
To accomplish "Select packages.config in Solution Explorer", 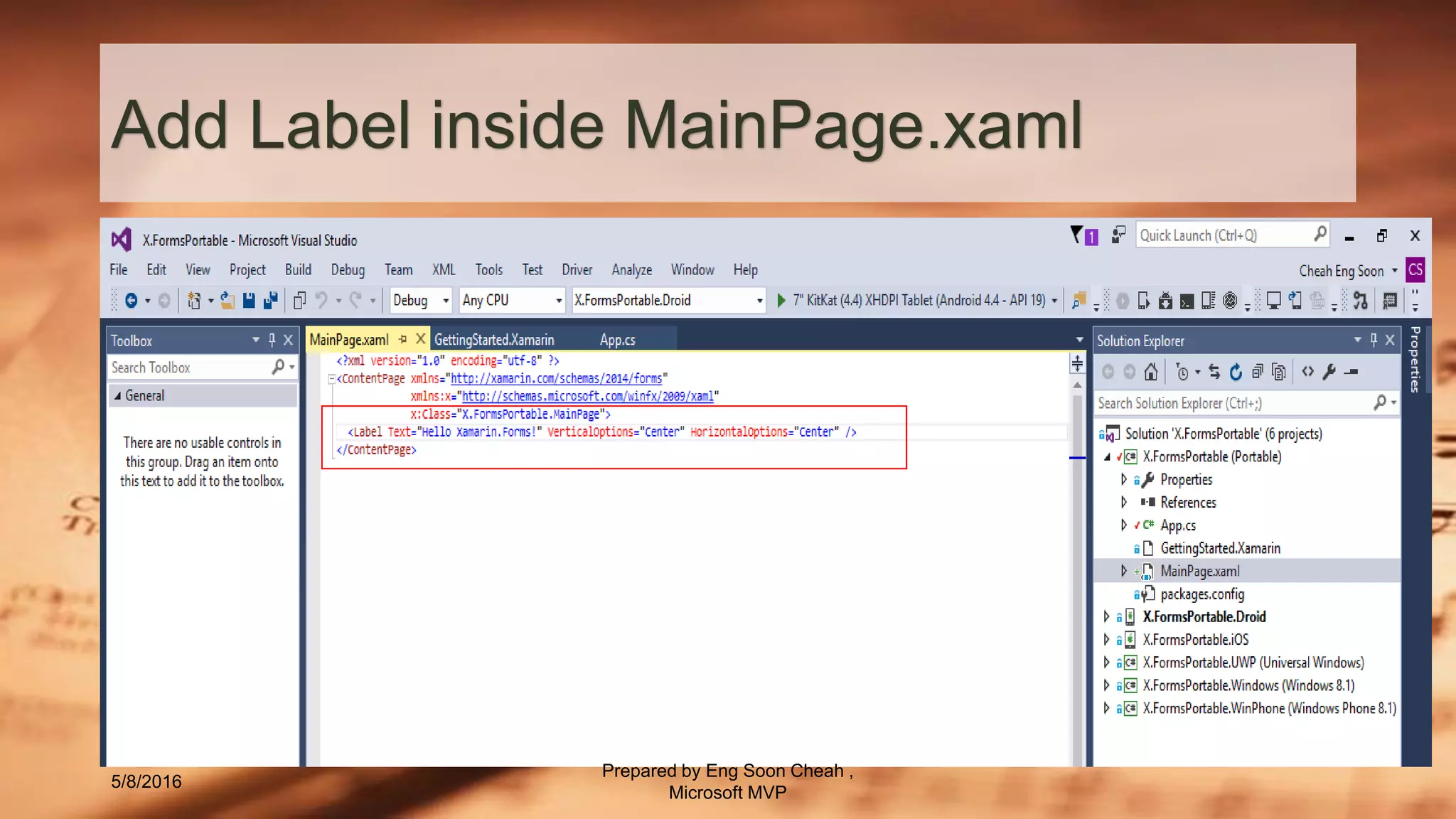I will click(1202, 594).
